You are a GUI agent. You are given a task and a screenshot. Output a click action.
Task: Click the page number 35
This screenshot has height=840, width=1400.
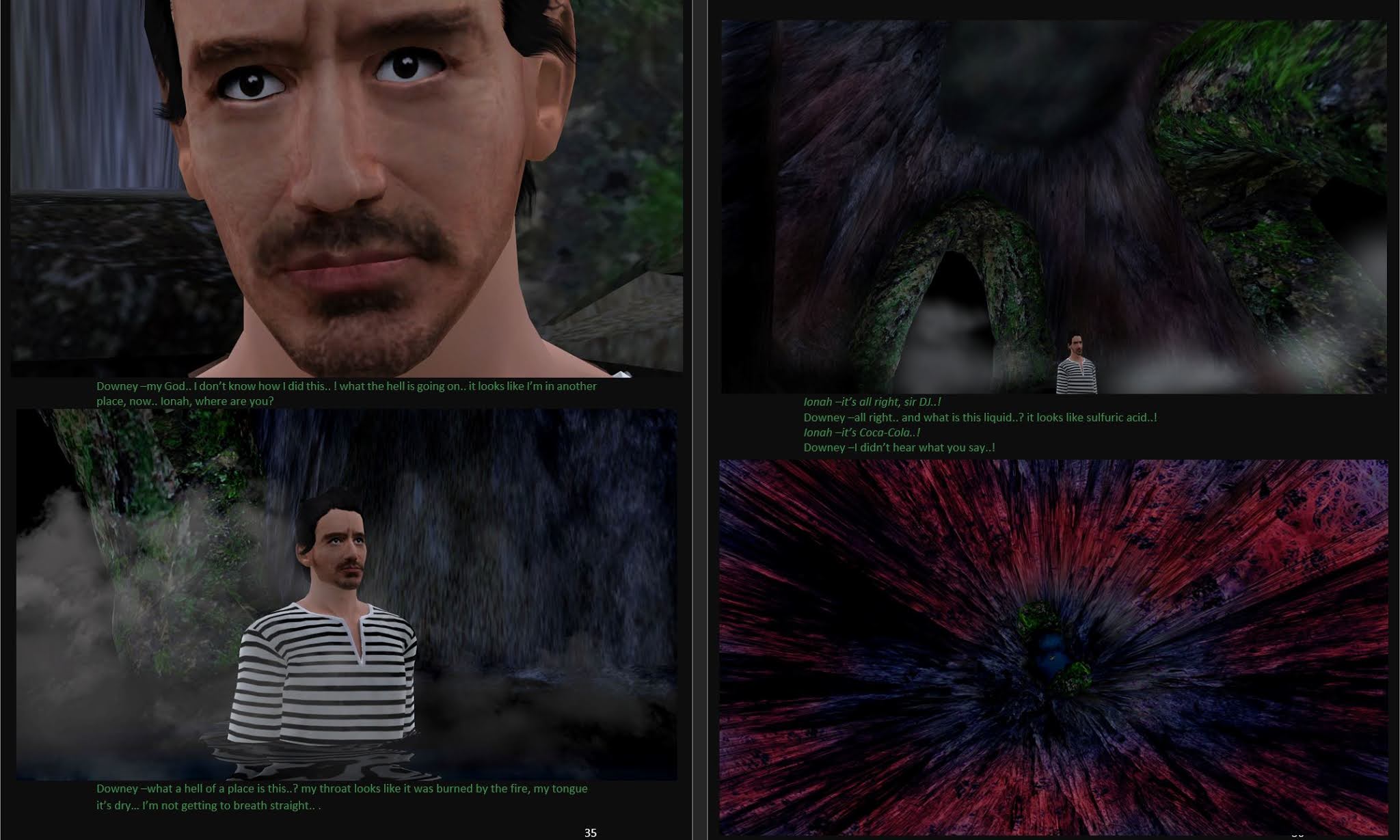[591, 832]
